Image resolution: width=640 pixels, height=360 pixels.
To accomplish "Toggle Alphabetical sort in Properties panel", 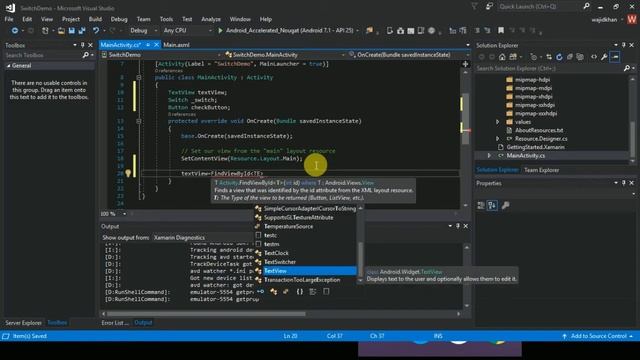I will click(x=492, y=205).
